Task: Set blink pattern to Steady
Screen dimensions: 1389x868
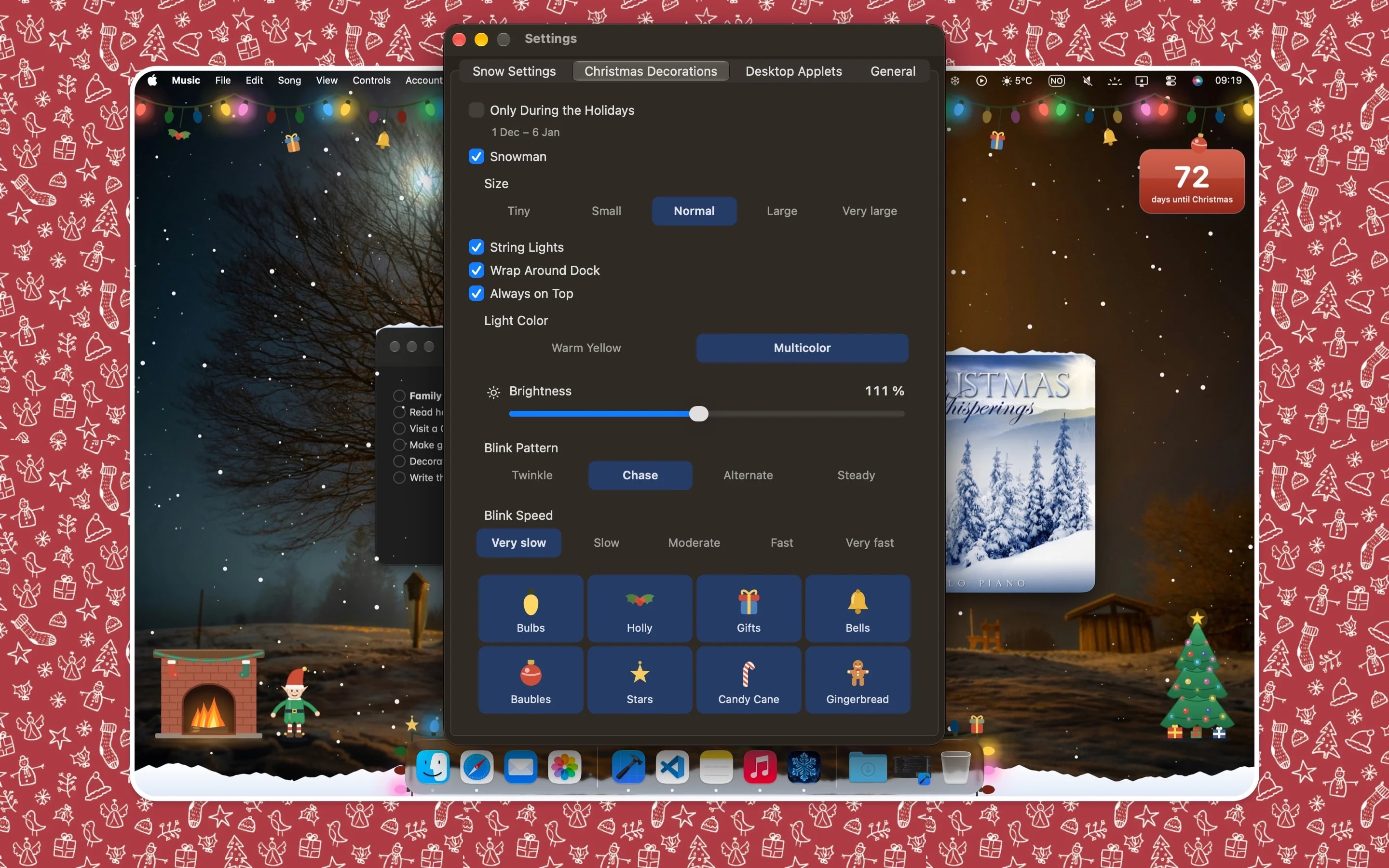Action: pos(856,475)
